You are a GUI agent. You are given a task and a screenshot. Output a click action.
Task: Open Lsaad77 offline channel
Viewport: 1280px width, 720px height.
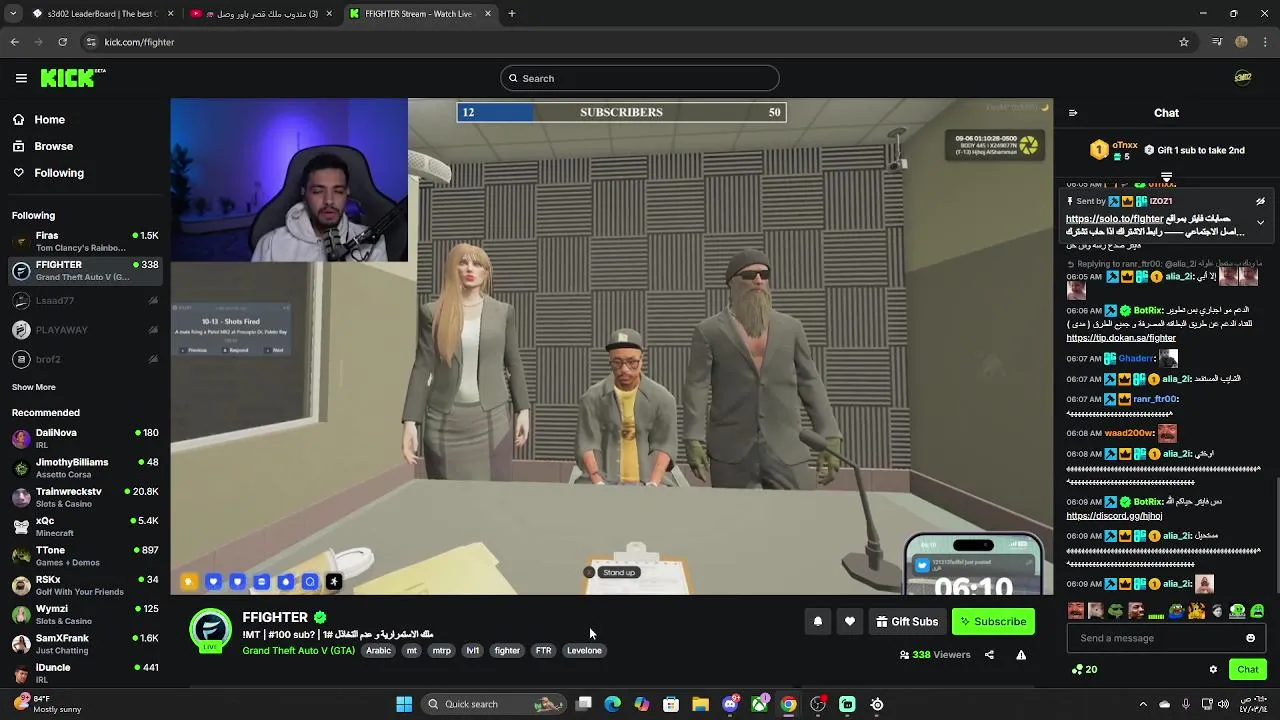pyautogui.click(x=85, y=300)
